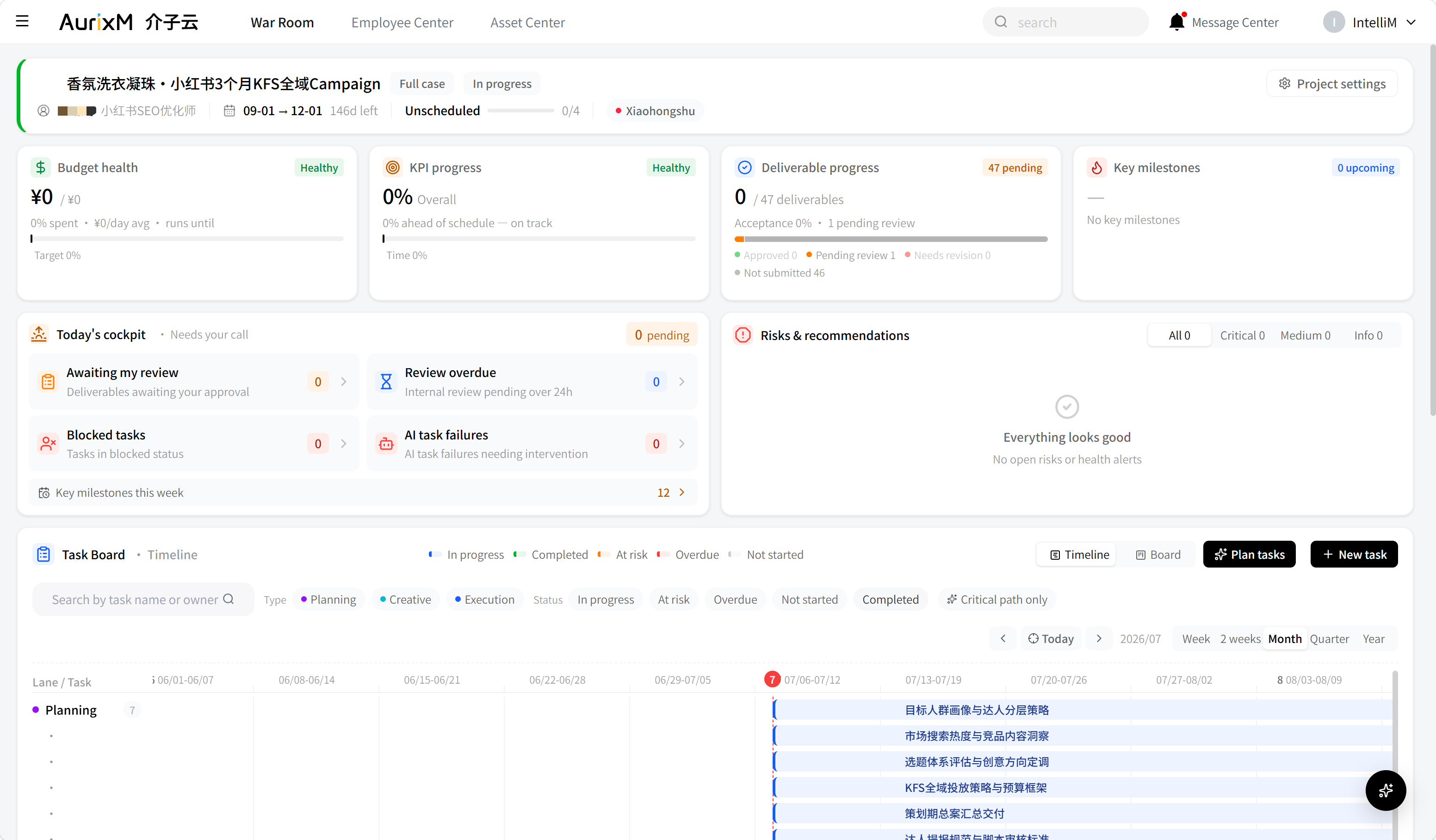Filter risks by Critical 0
The width and height of the screenshot is (1436, 840).
pos(1242,335)
